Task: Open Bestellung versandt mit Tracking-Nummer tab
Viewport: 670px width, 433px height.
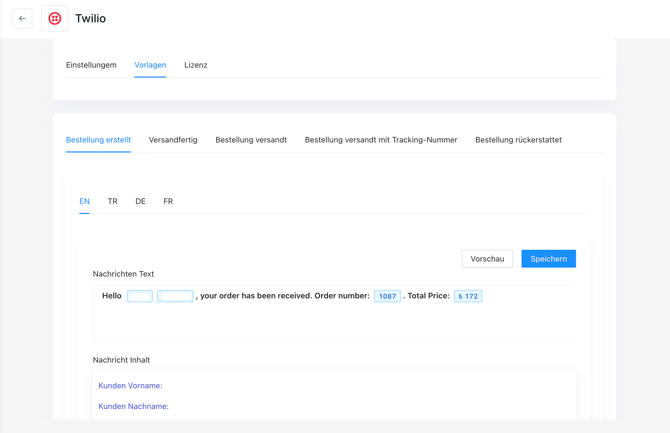Action: click(x=381, y=140)
